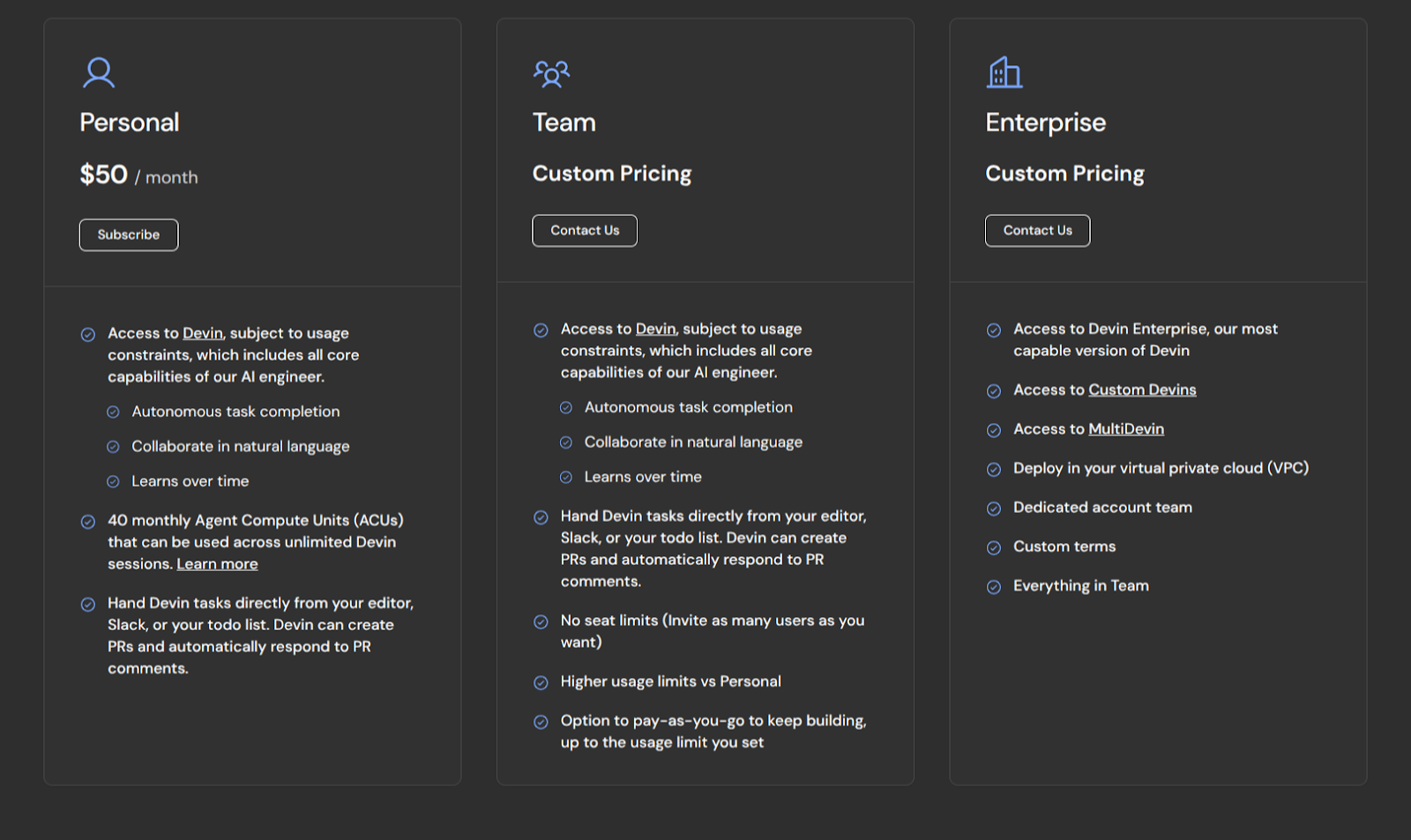Click "Hand Devin tasks directly" paragraph in Personal card

tap(261, 636)
